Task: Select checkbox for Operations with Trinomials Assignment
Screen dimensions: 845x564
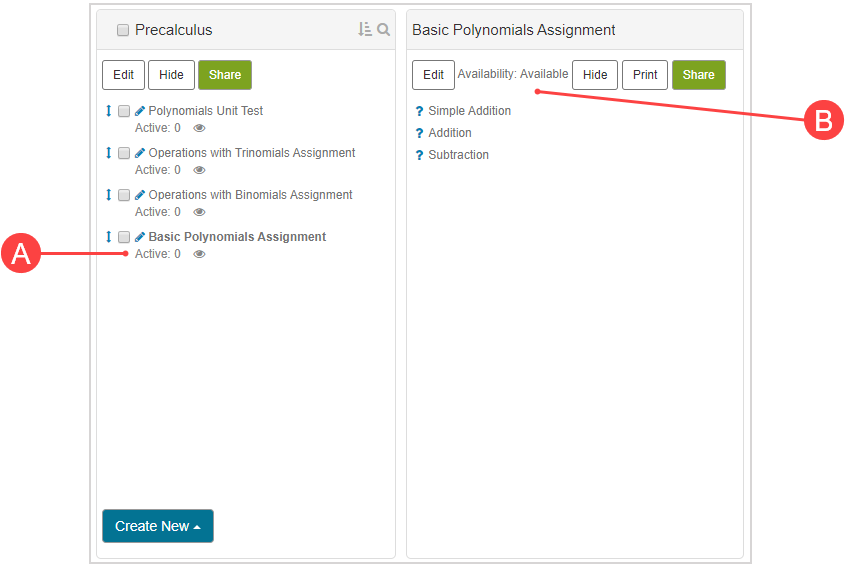Action: click(x=124, y=153)
